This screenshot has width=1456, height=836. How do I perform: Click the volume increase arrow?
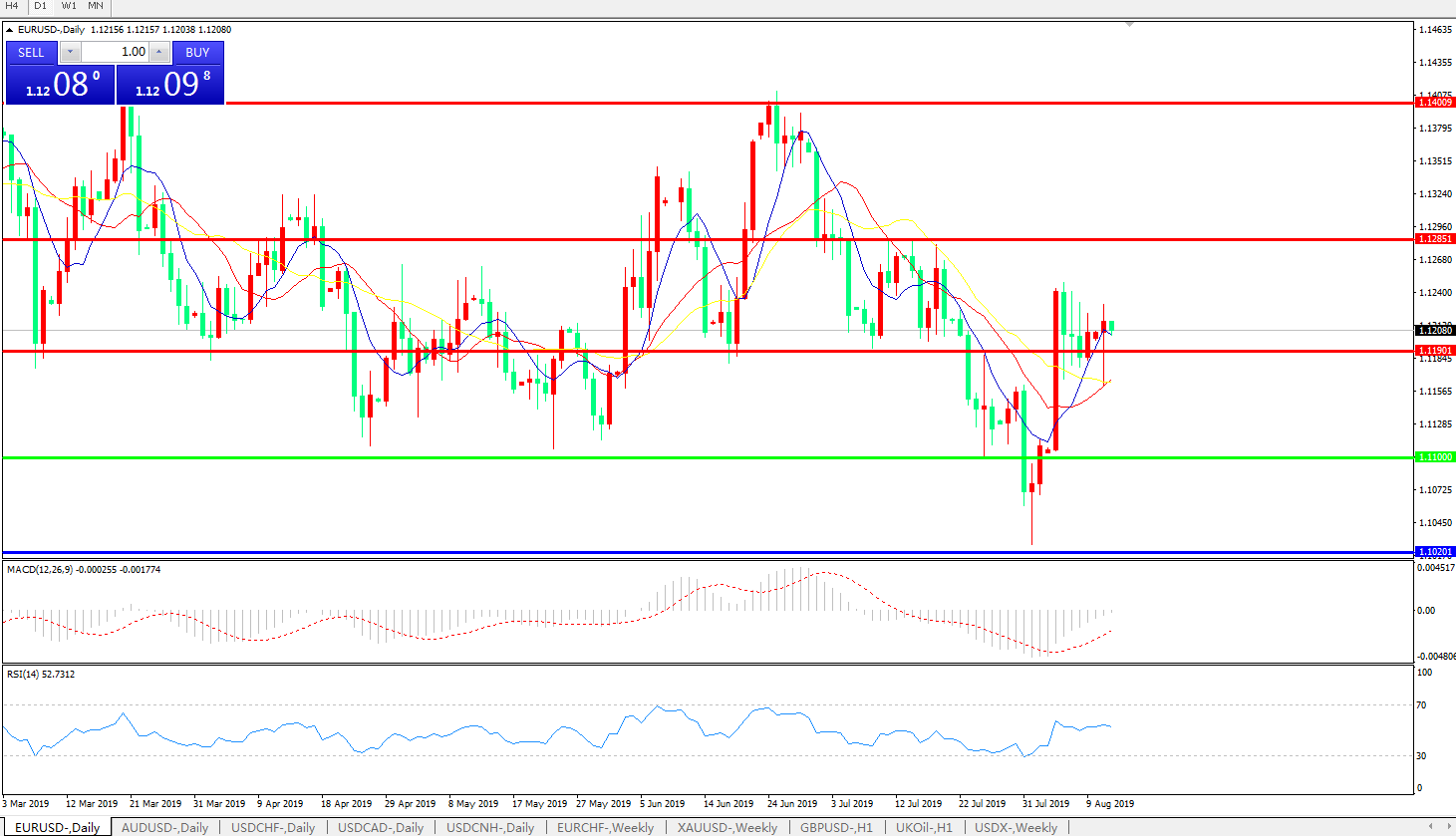pyautogui.click(x=158, y=52)
